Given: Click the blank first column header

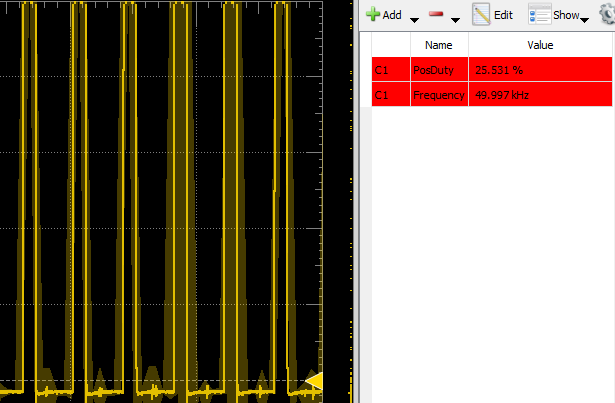Looking at the screenshot, I should [x=390, y=45].
